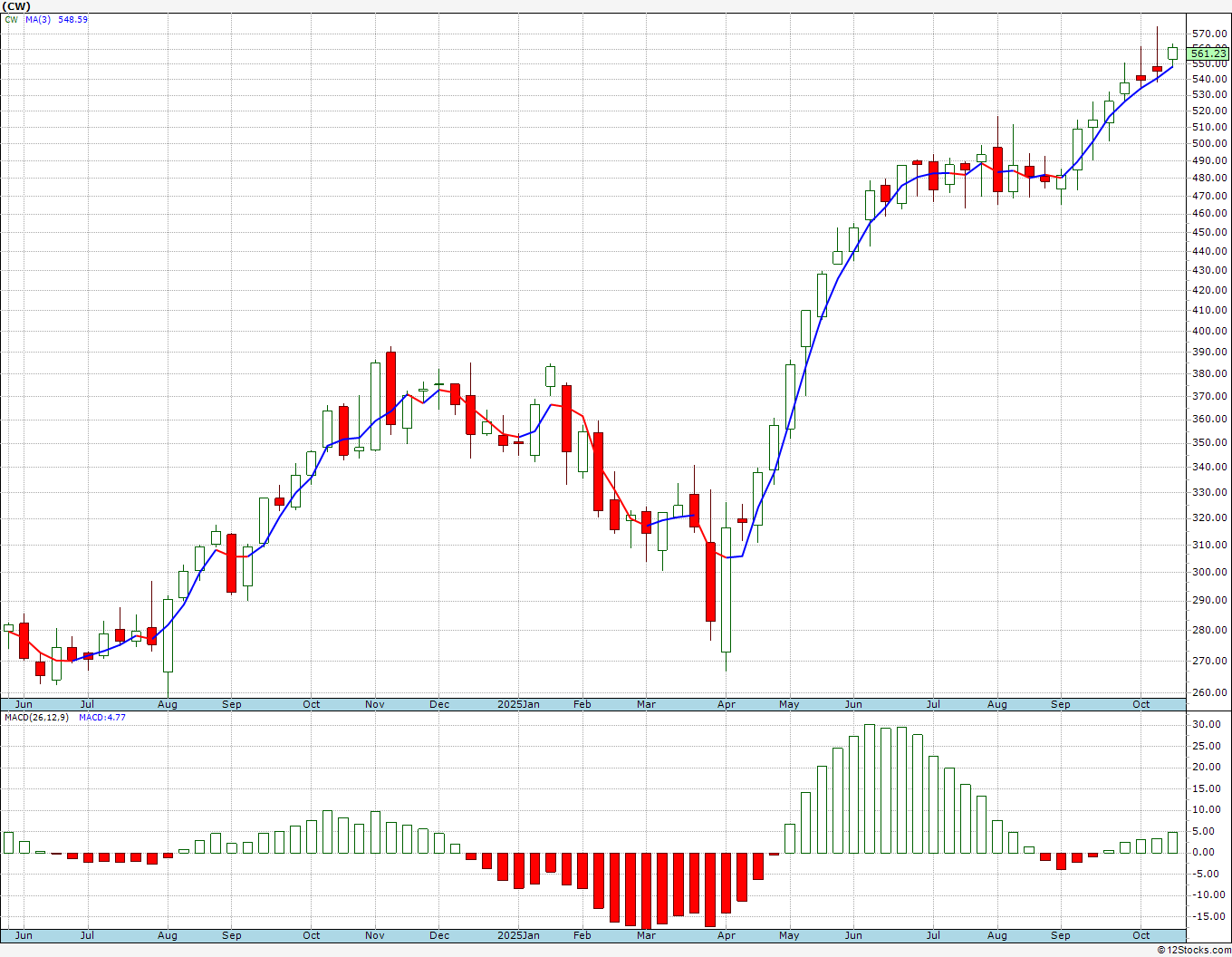Select the MACD(26,12,9) indicator label
Image resolution: width=1232 pixels, height=957 pixels.
[x=36, y=718]
